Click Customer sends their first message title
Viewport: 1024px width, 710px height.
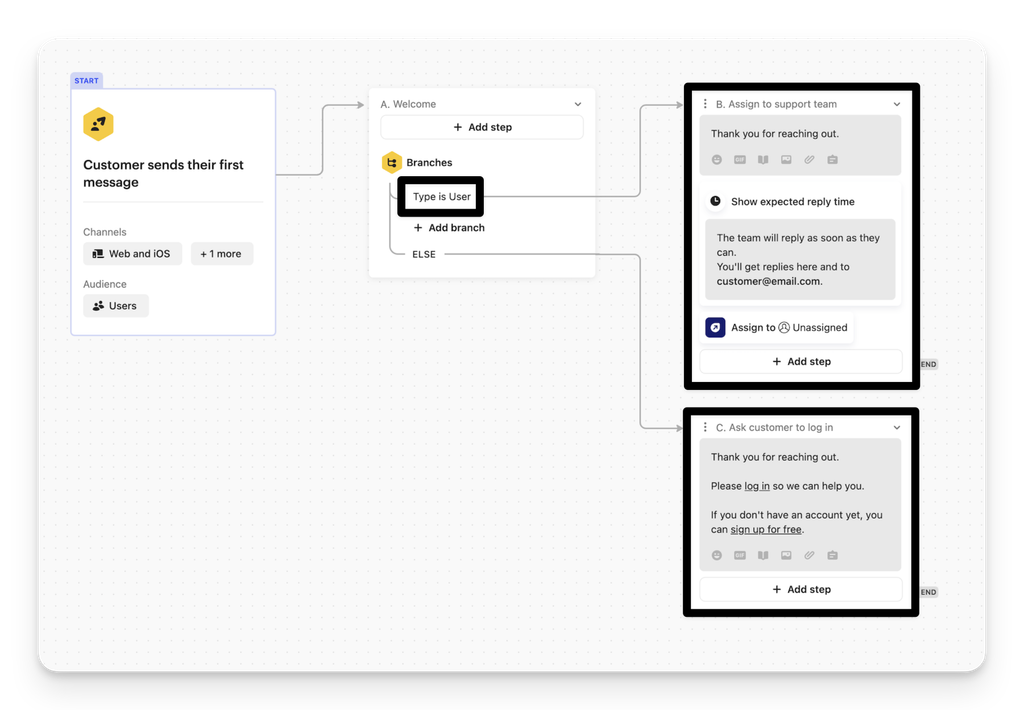pos(163,173)
